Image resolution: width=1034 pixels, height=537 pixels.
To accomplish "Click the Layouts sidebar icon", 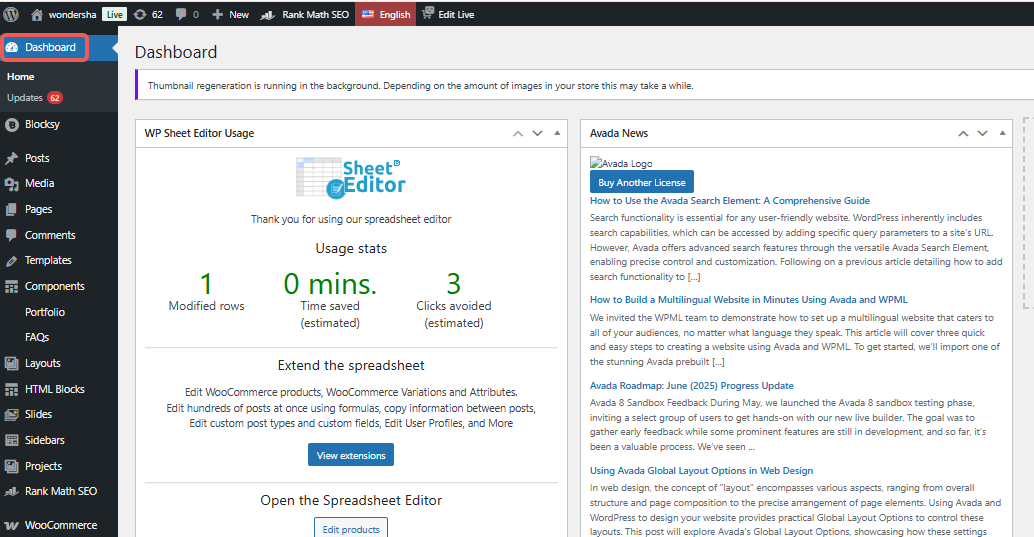I will pyautogui.click(x=11, y=363).
